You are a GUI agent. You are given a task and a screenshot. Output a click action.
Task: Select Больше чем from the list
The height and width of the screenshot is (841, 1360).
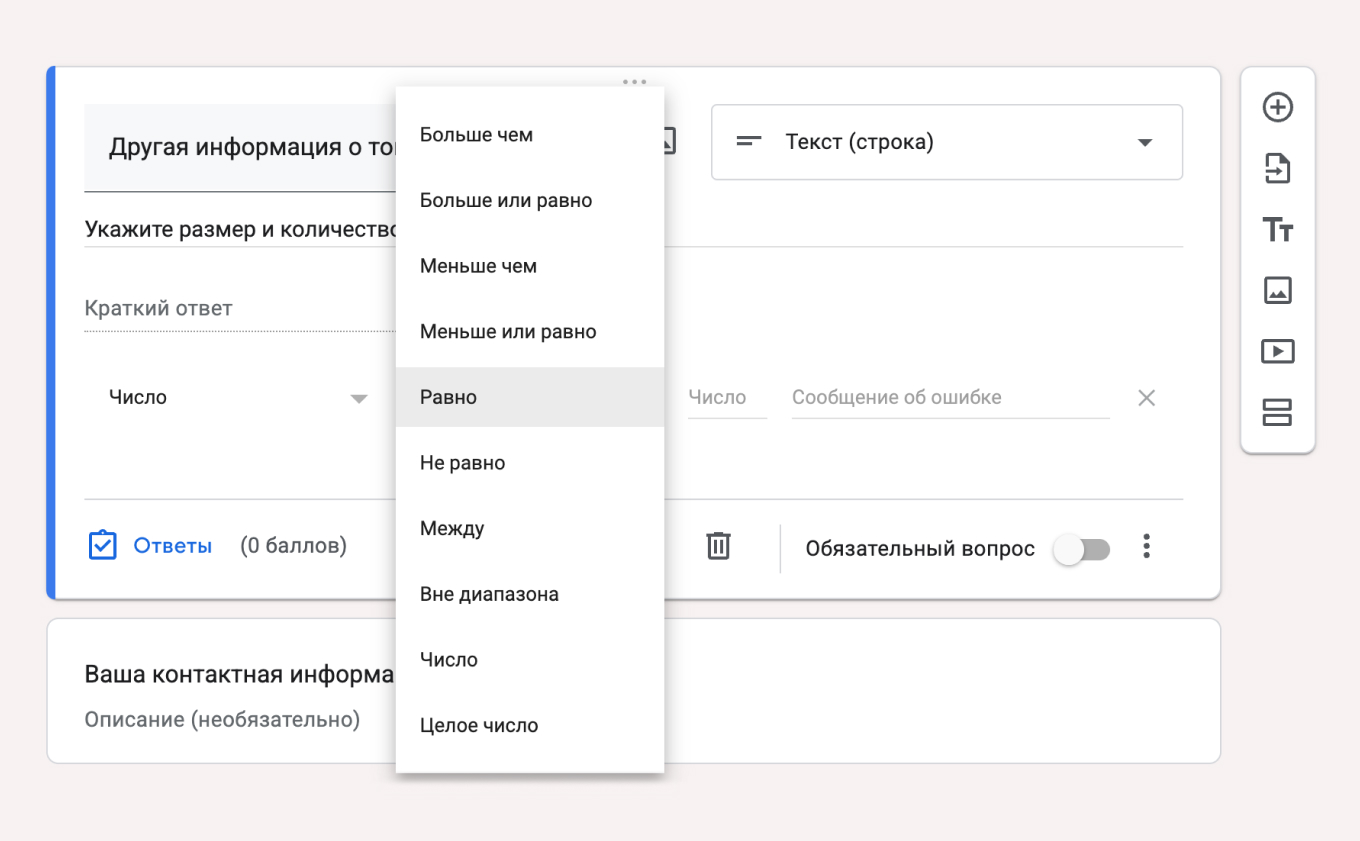pyautogui.click(x=476, y=135)
